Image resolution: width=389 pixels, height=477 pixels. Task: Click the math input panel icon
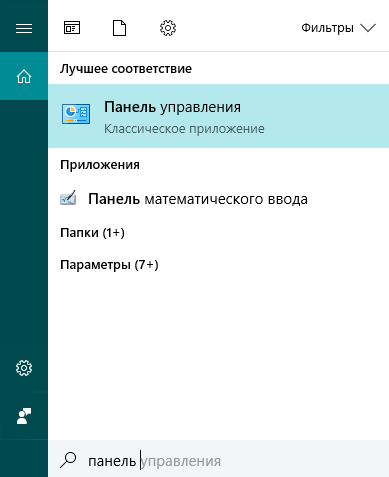[68, 198]
